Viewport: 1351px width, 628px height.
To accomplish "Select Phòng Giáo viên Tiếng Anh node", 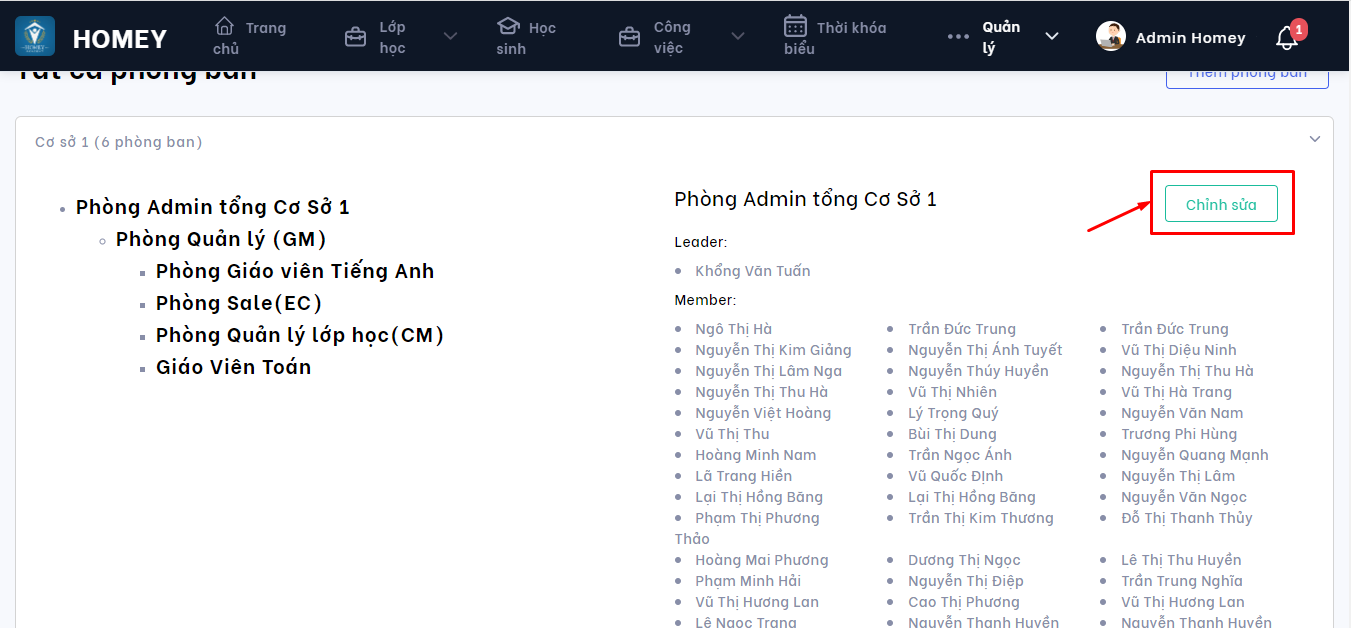I will 295,271.
